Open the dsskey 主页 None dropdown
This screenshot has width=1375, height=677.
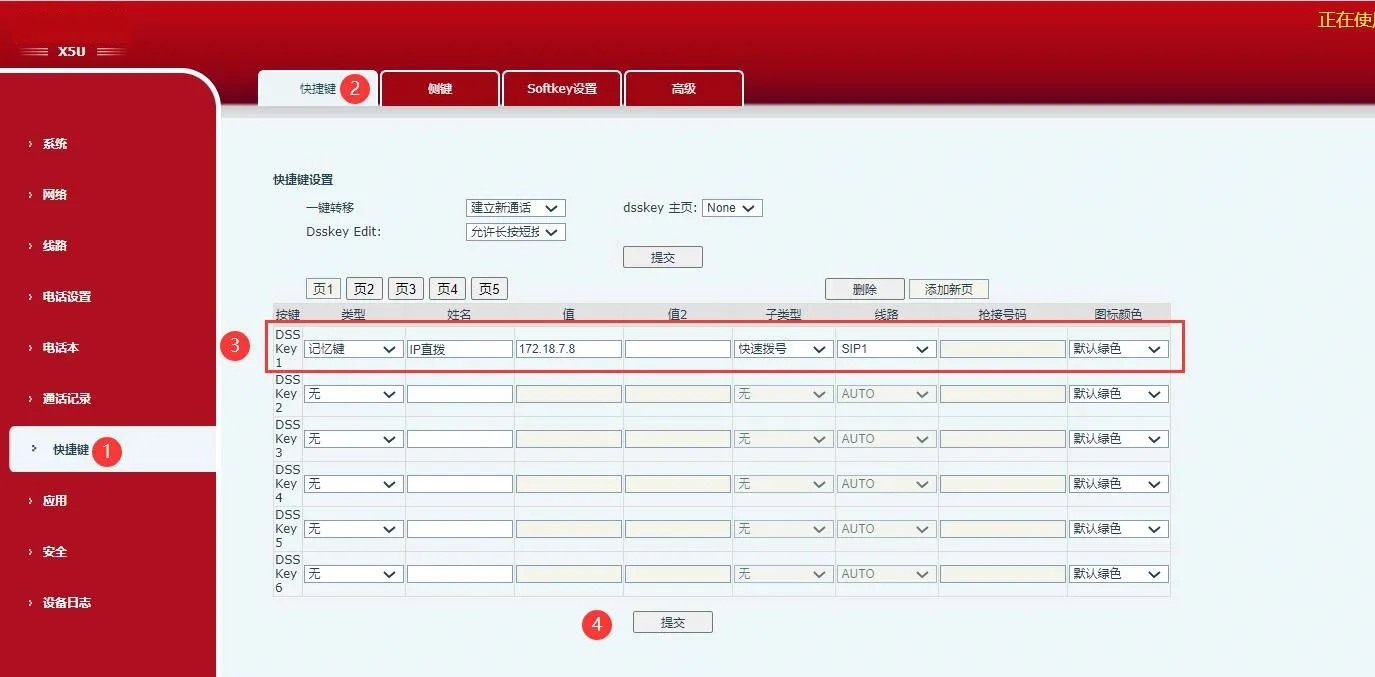point(732,208)
